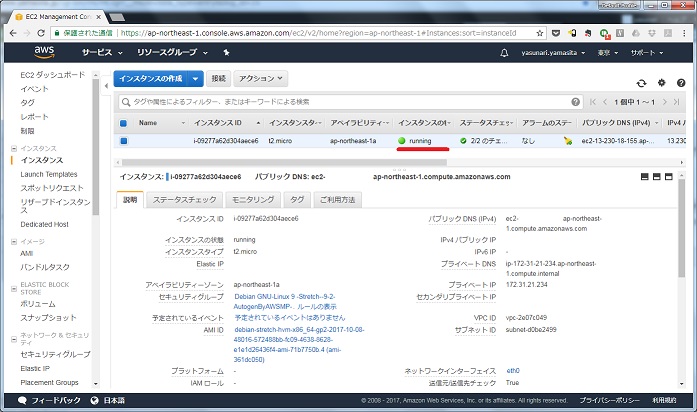697x412 pixels.
Task: Click the search filter help icon
Action: [575, 102]
